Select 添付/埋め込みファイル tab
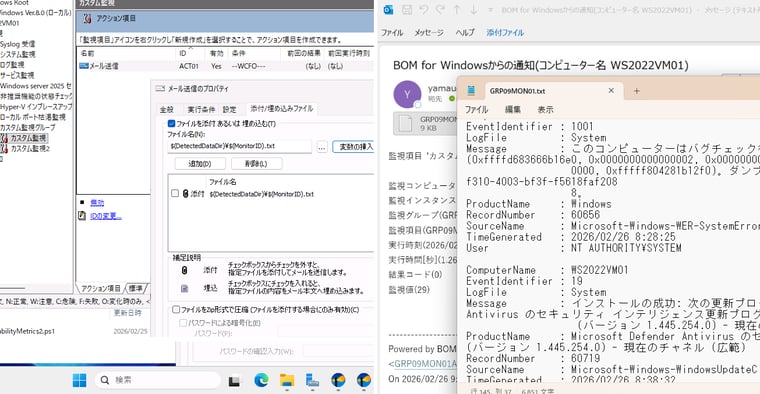 pos(282,109)
